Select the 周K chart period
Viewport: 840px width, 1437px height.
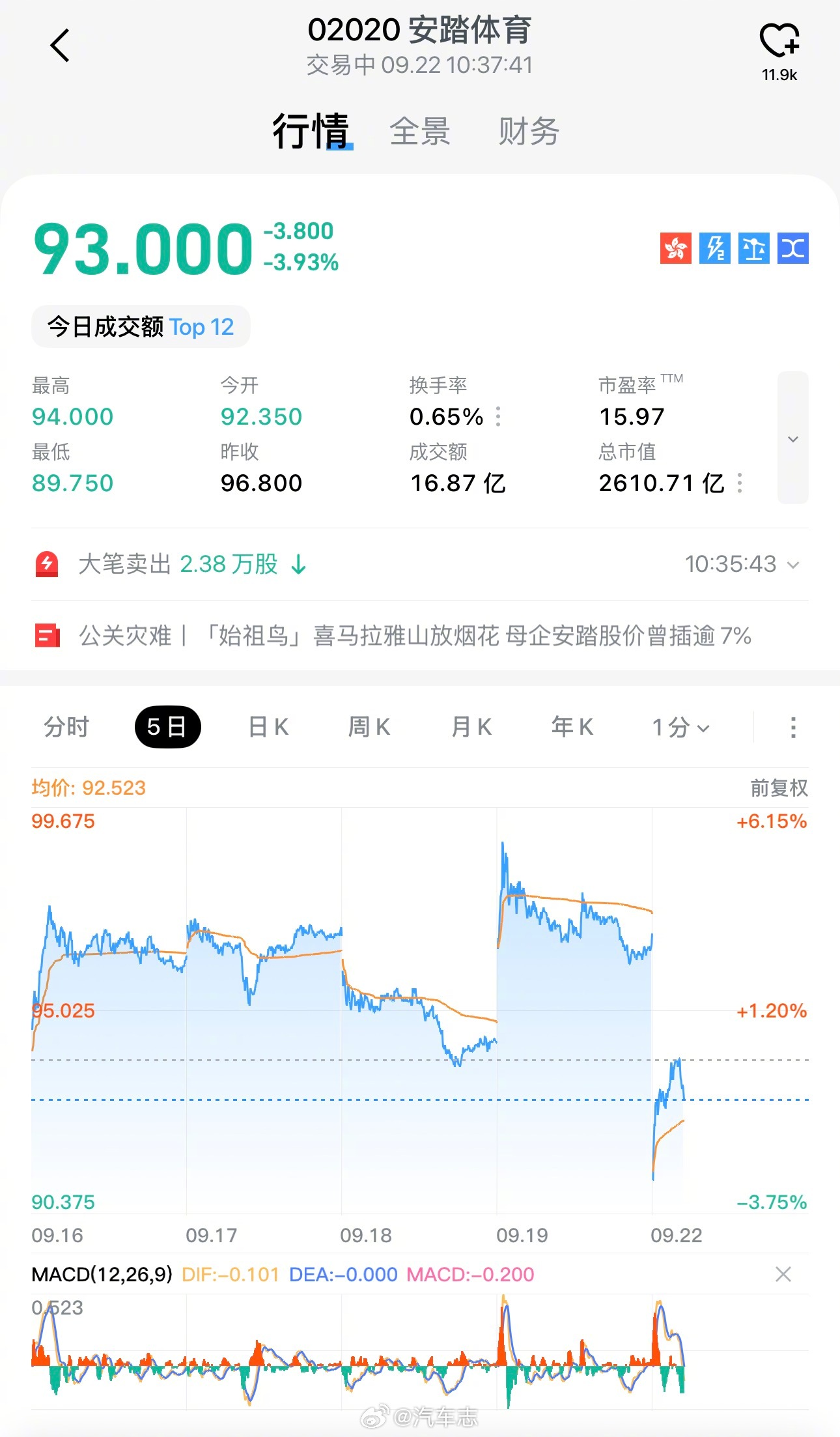click(369, 727)
